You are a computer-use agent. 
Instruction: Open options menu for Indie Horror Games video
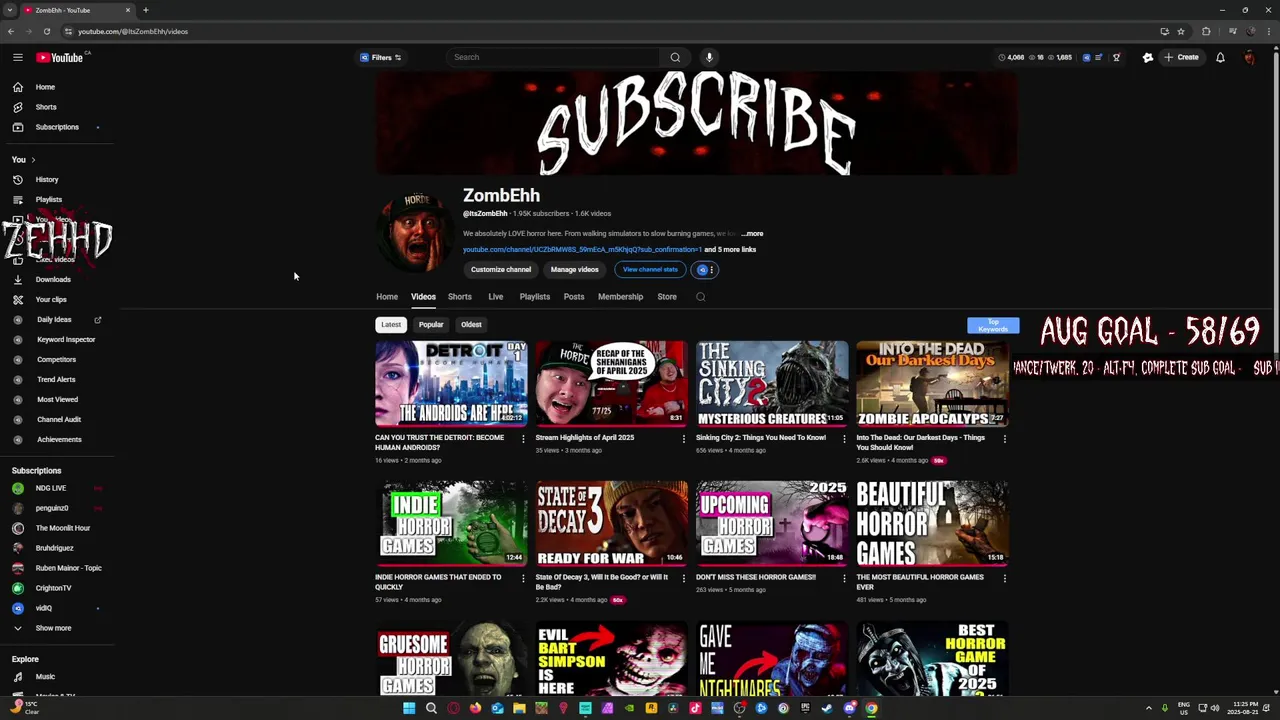click(523, 578)
